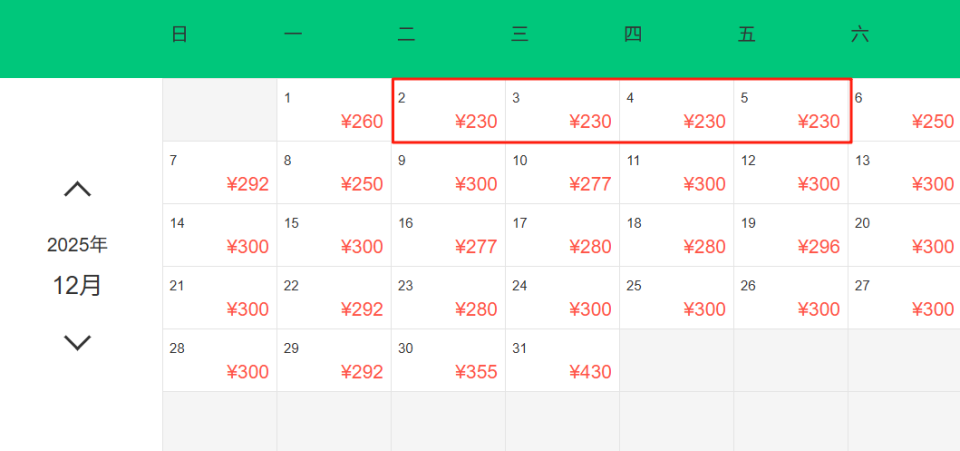Select December 14 priced ¥300
The height and width of the screenshot is (451, 960).
pyautogui.click(x=220, y=235)
